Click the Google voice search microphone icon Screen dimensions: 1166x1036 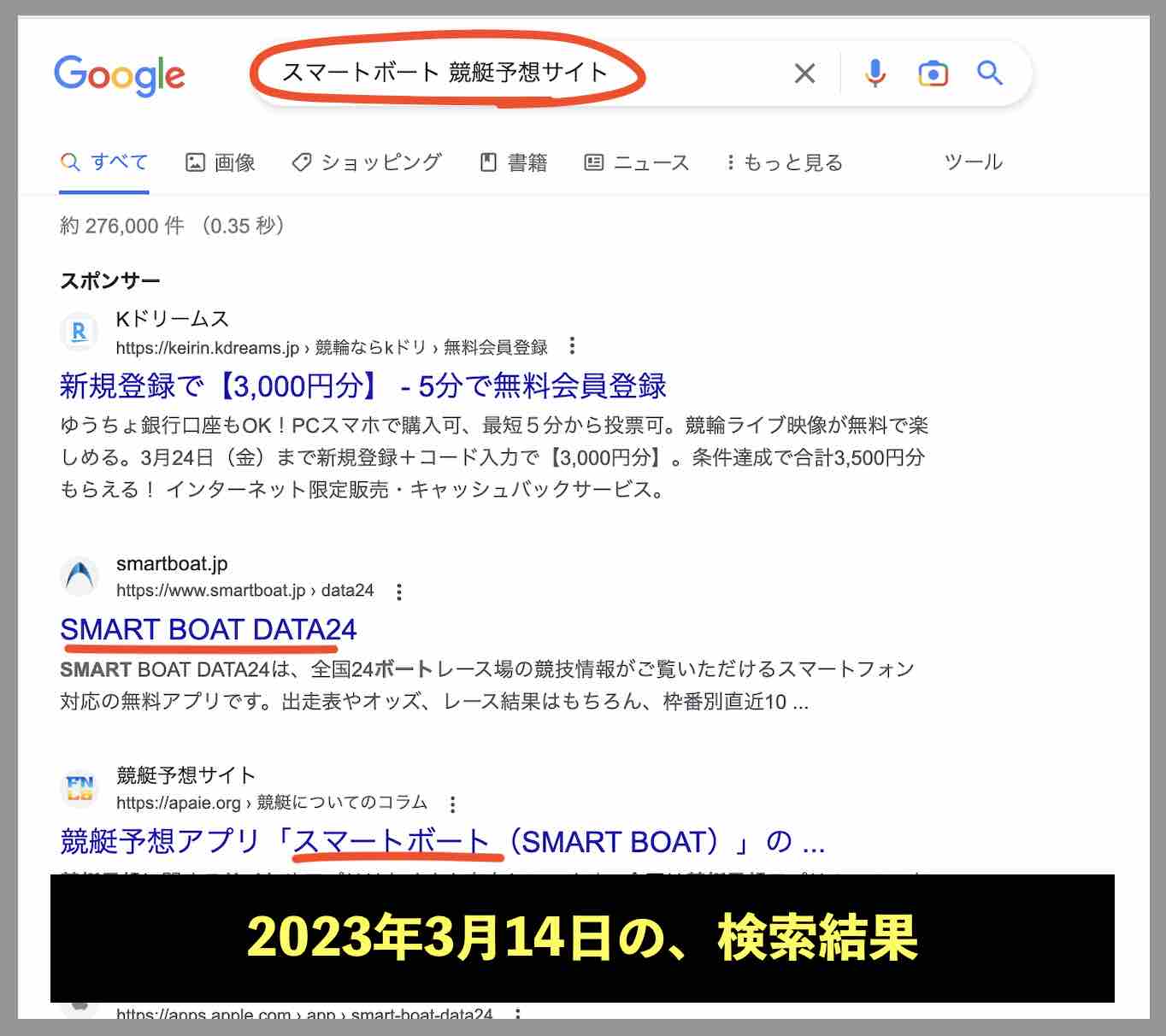coord(874,74)
